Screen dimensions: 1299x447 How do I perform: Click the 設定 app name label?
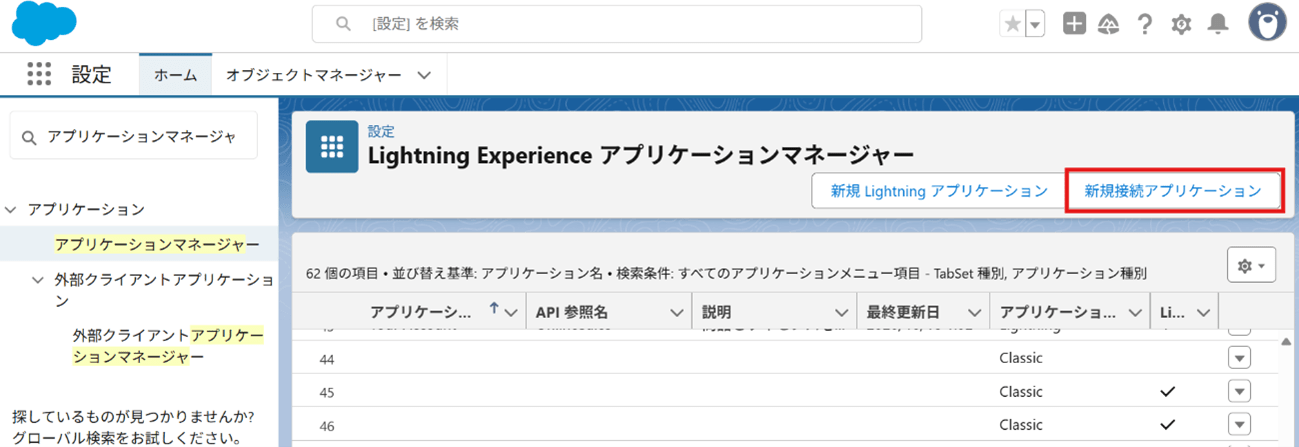[91, 75]
